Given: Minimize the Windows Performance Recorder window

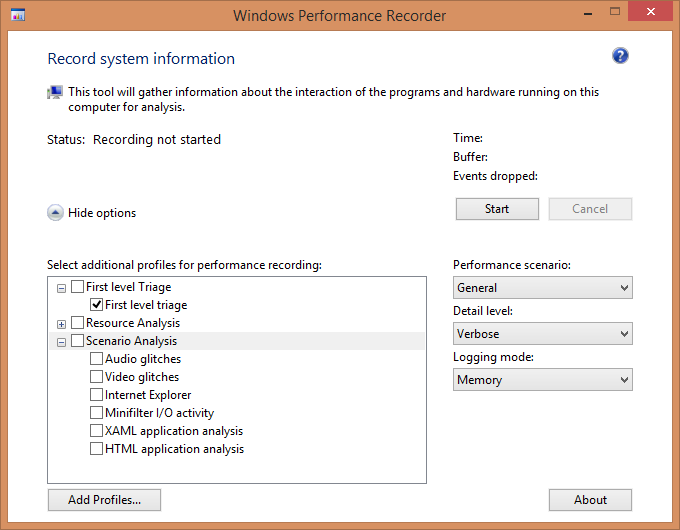Looking at the screenshot, I should pyautogui.click(x=588, y=13).
